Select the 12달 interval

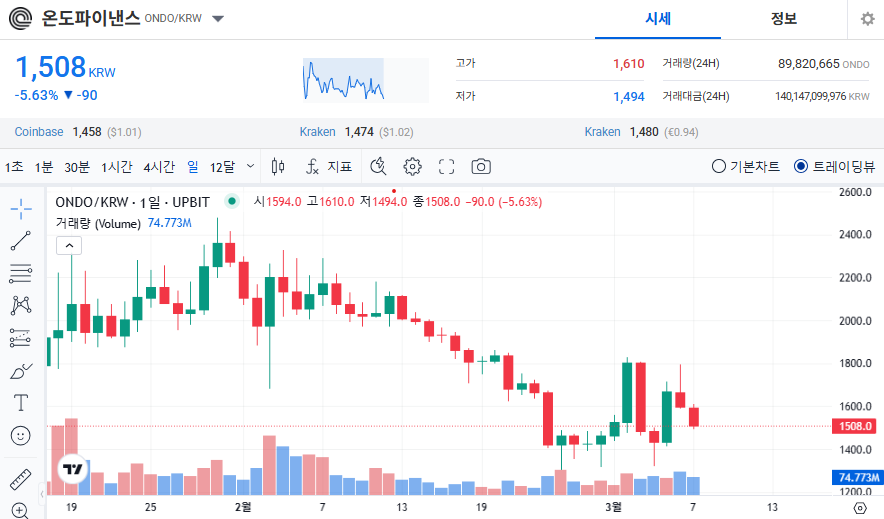click(222, 167)
